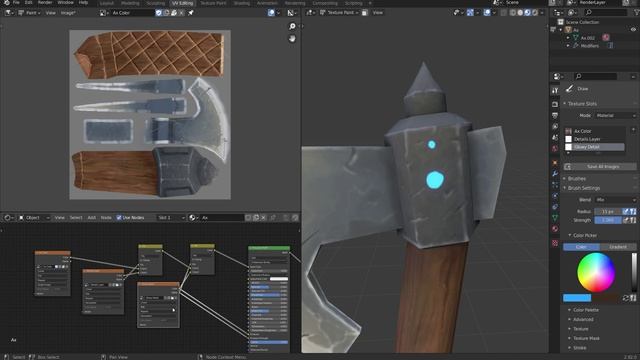Click the Draw brush icon
The height and width of the screenshot is (360, 640).
(569, 89)
